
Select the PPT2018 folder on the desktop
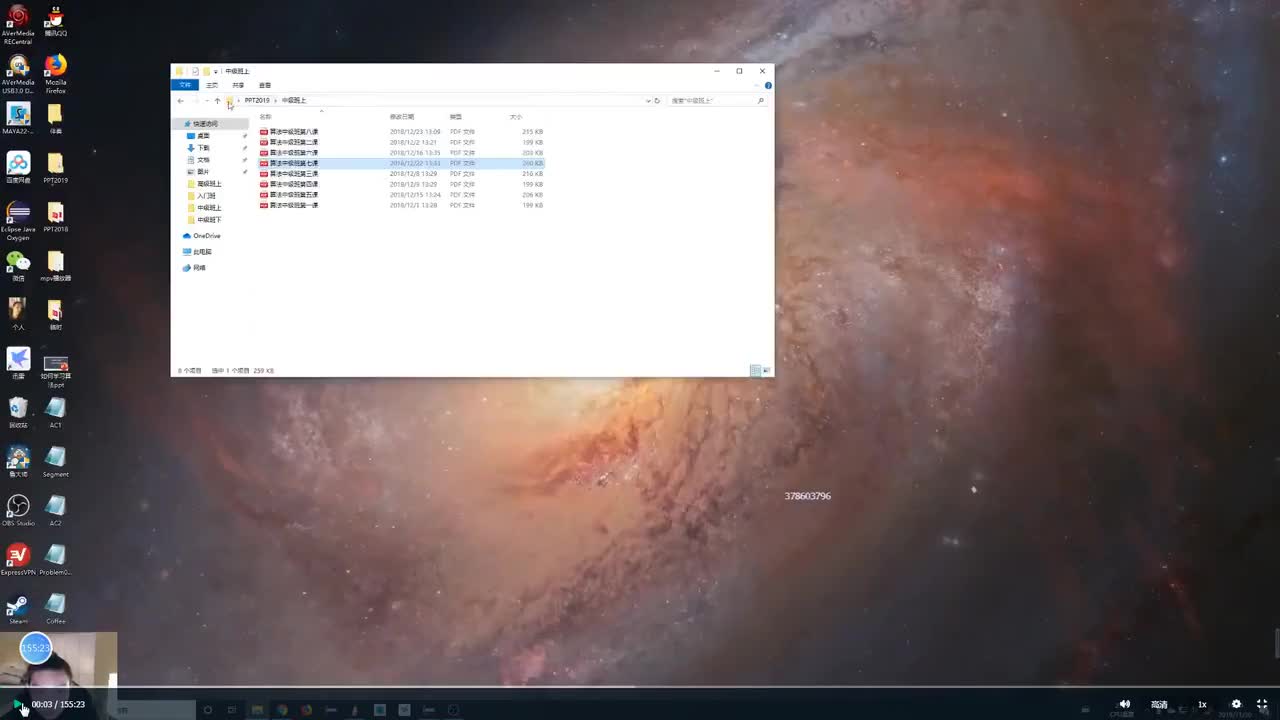(x=55, y=216)
